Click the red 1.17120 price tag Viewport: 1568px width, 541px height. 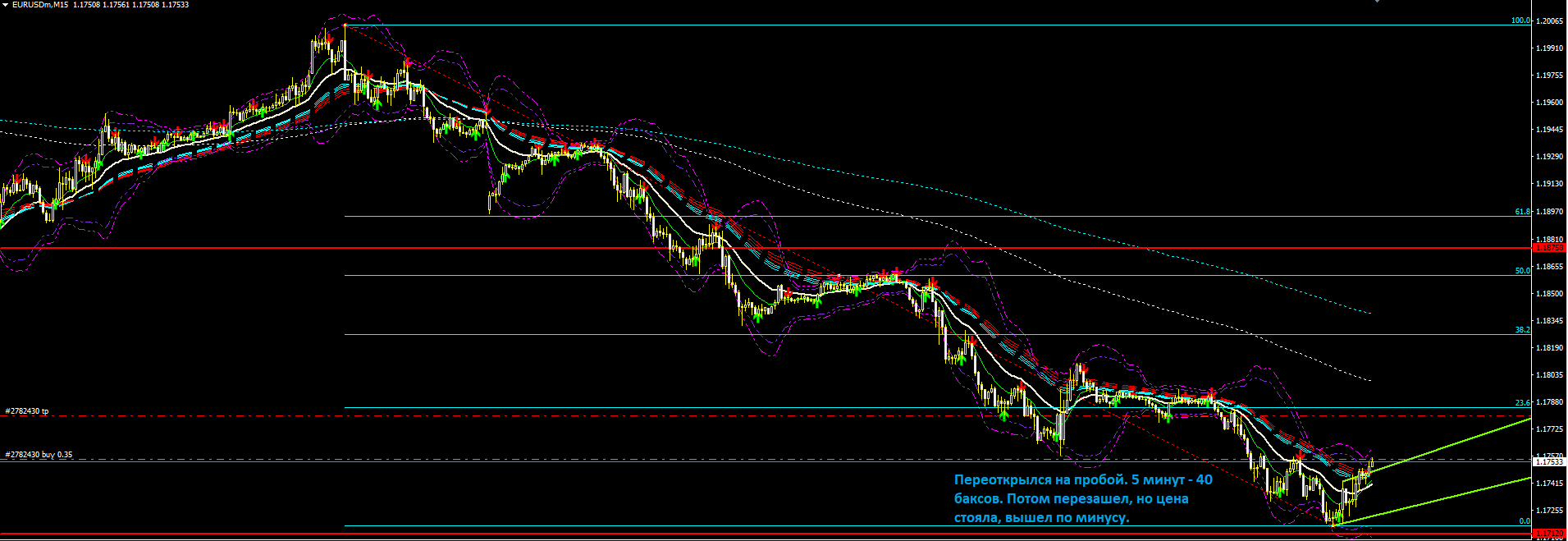[x=1549, y=534]
